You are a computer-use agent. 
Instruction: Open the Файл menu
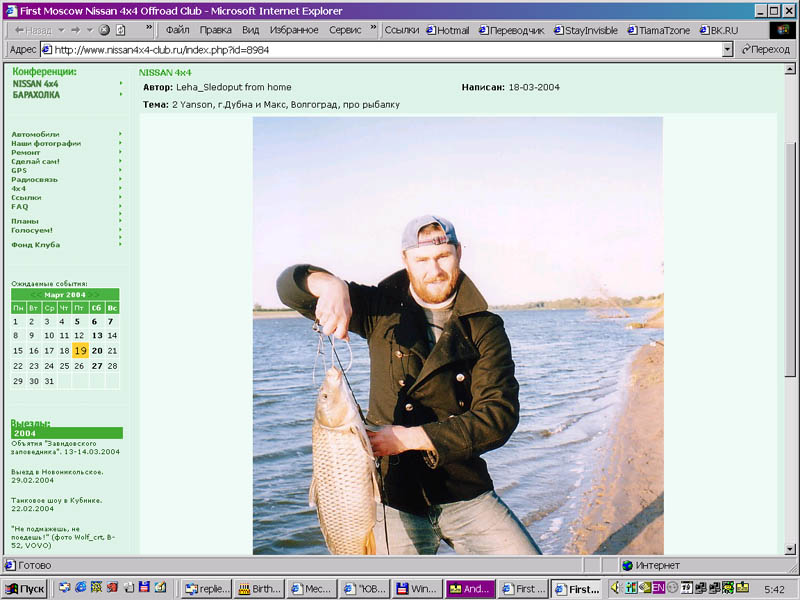pyautogui.click(x=178, y=30)
